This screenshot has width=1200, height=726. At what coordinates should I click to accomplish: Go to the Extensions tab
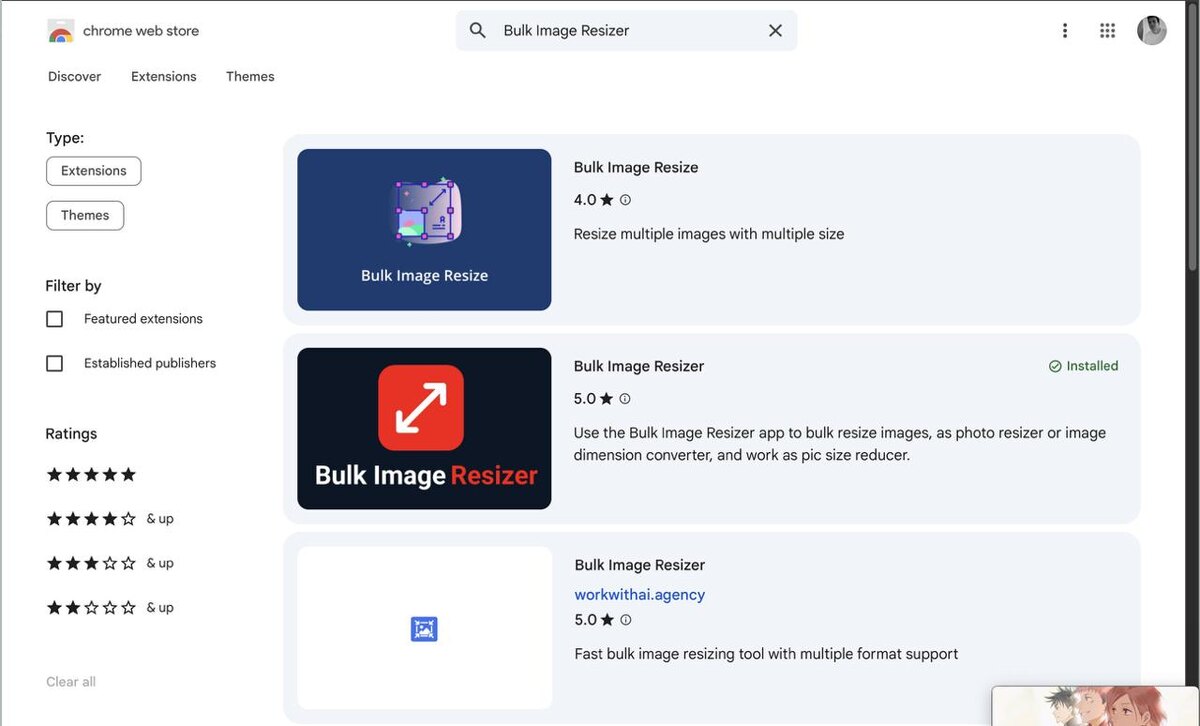pyautogui.click(x=164, y=76)
